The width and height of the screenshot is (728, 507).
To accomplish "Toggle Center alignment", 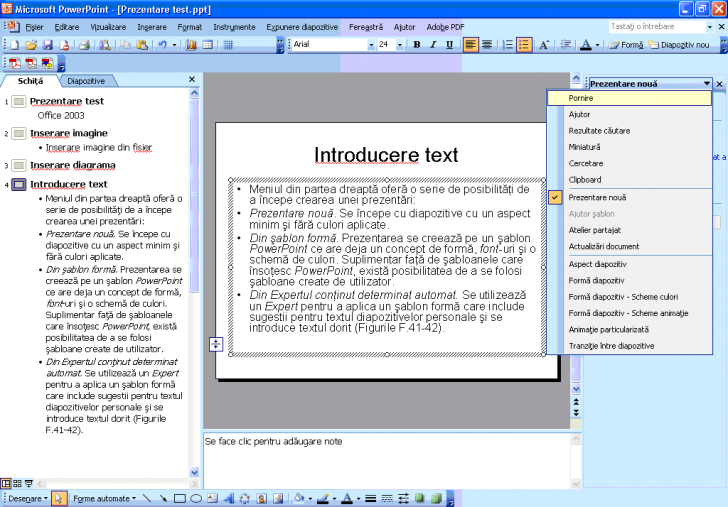I will pyautogui.click(x=487, y=45).
